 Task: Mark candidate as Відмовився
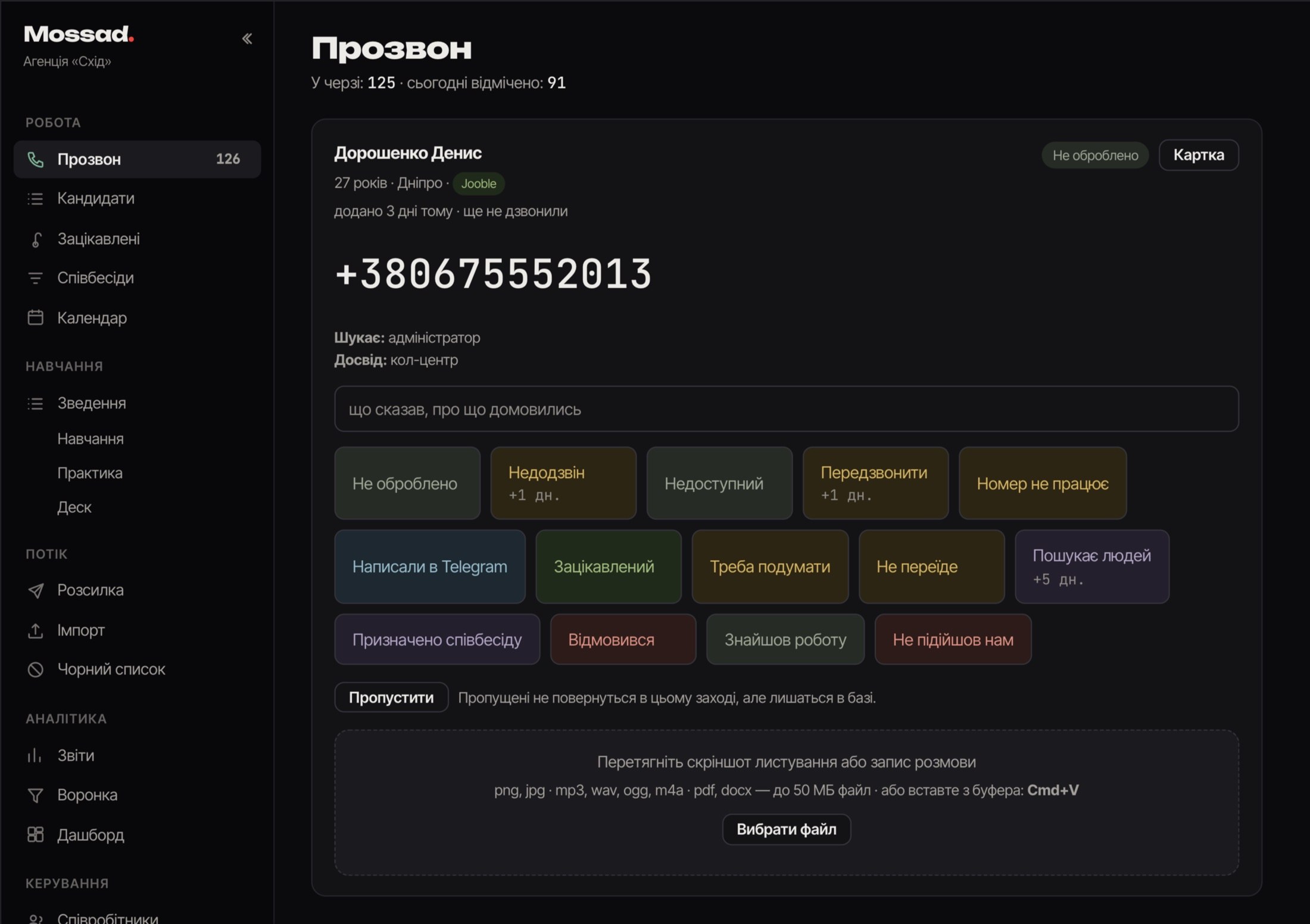tap(623, 639)
